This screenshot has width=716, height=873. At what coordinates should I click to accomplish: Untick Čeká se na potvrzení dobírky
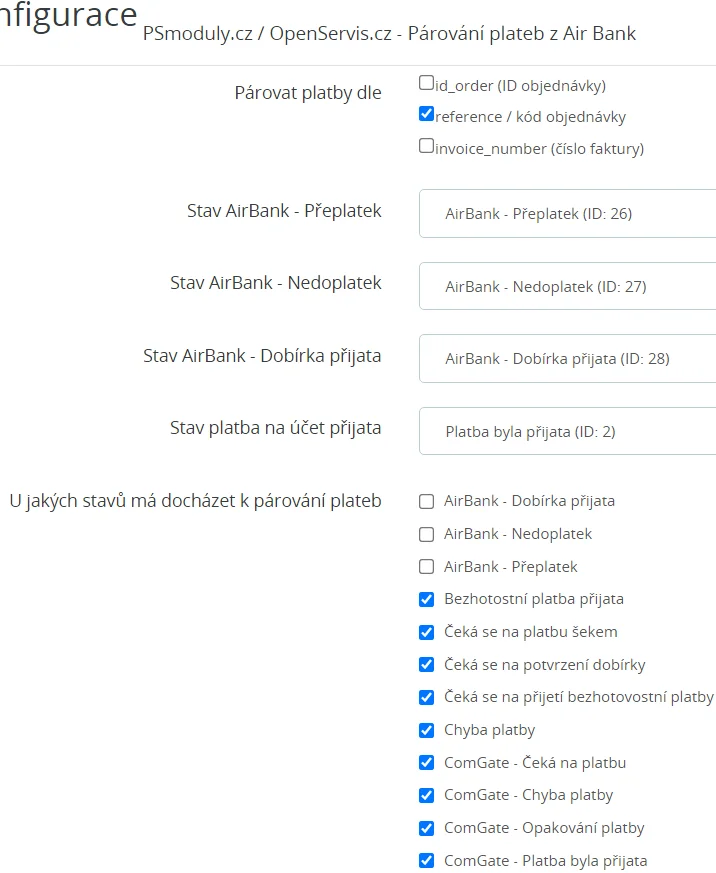click(x=427, y=665)
